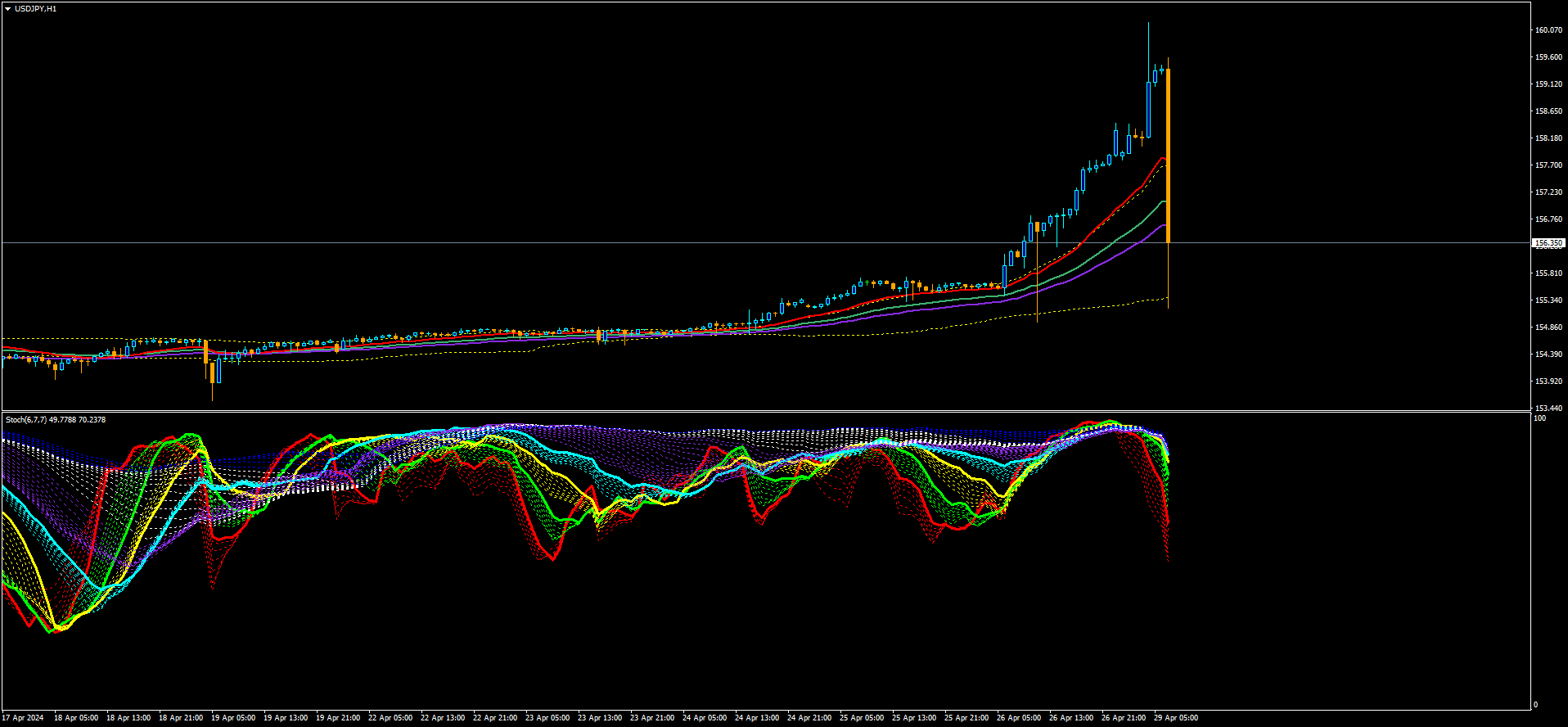Screen dimensions: 1568x727
Task: Click the 156.760 price scale label
Action: [x=1548, y=219]
